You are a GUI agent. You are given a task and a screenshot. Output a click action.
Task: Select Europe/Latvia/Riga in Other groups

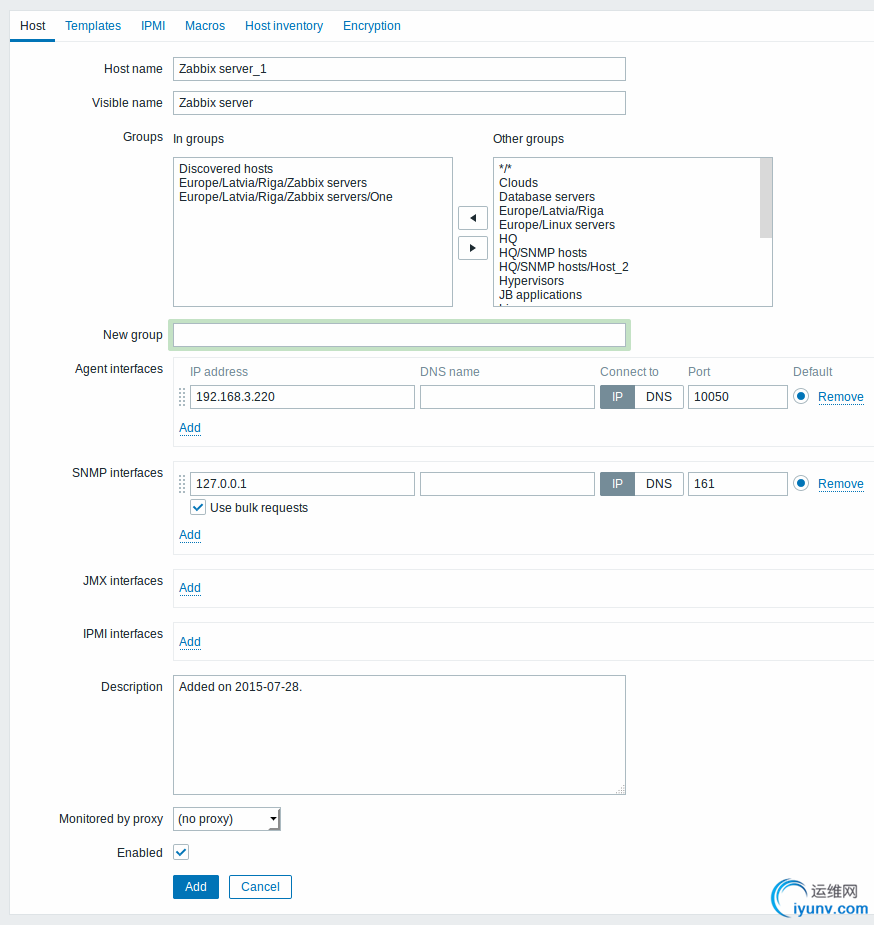tap(551, 211)
